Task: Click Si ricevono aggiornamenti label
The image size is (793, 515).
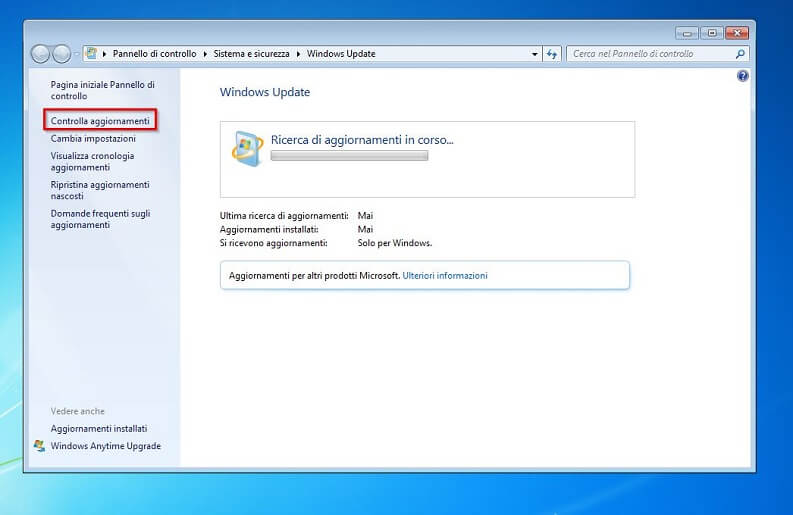Action: [x=273, y=243]
